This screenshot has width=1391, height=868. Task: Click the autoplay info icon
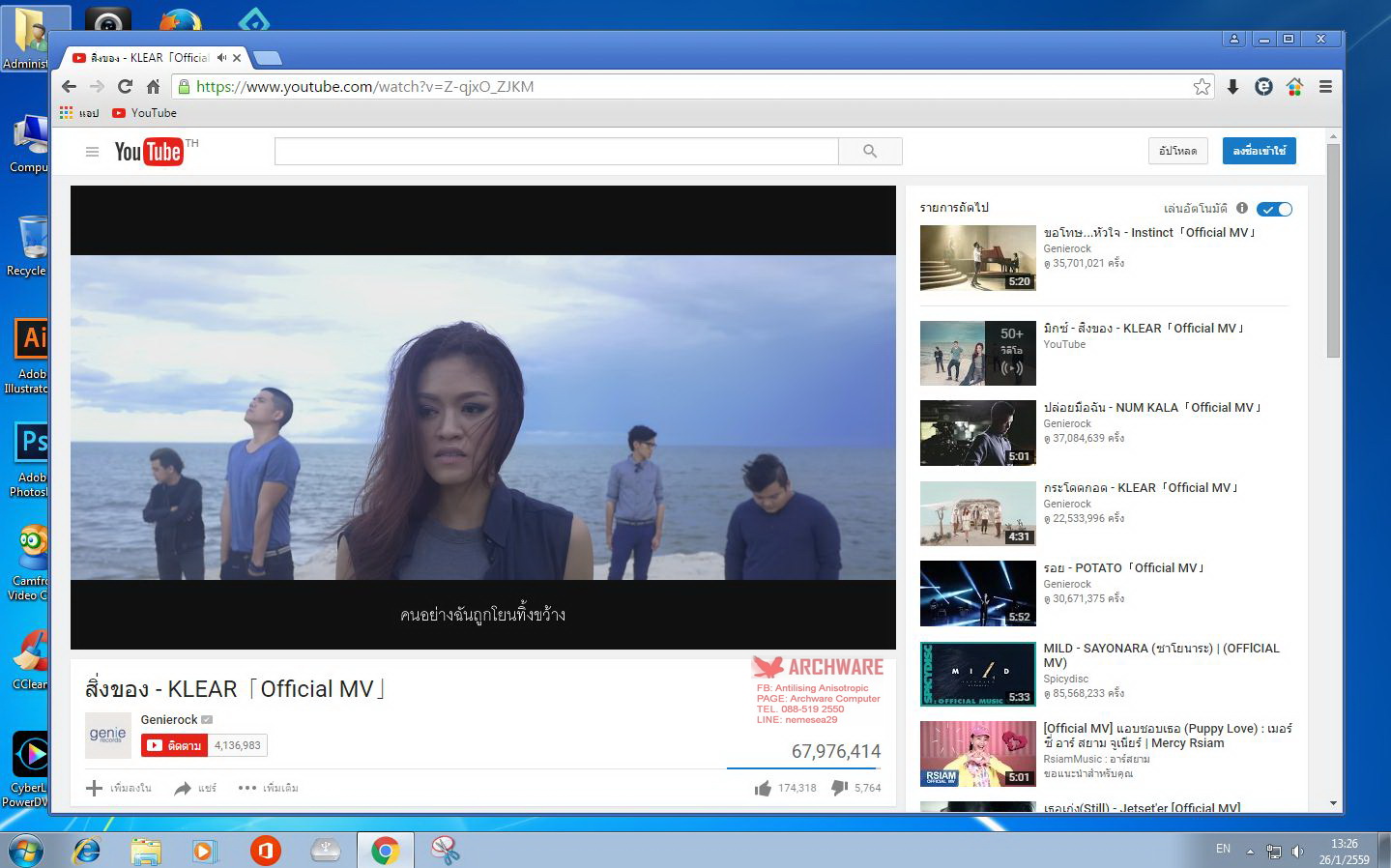pyautogui.click(x=1242, y=209)
